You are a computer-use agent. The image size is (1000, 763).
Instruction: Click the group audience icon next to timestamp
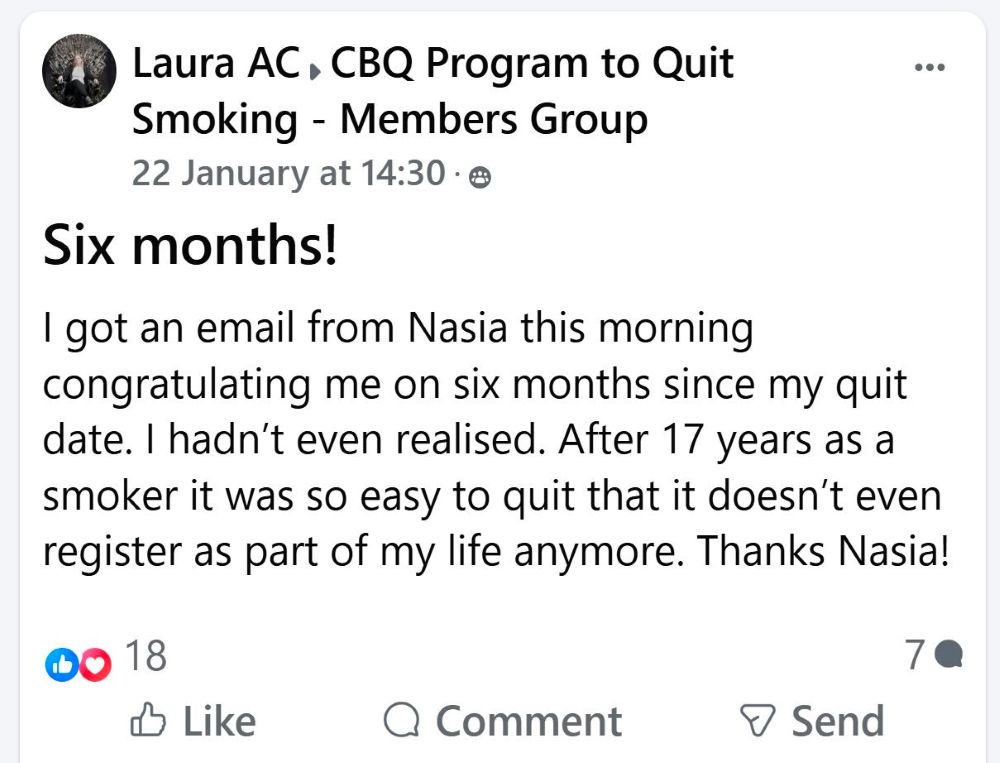[x=482, y=174]
